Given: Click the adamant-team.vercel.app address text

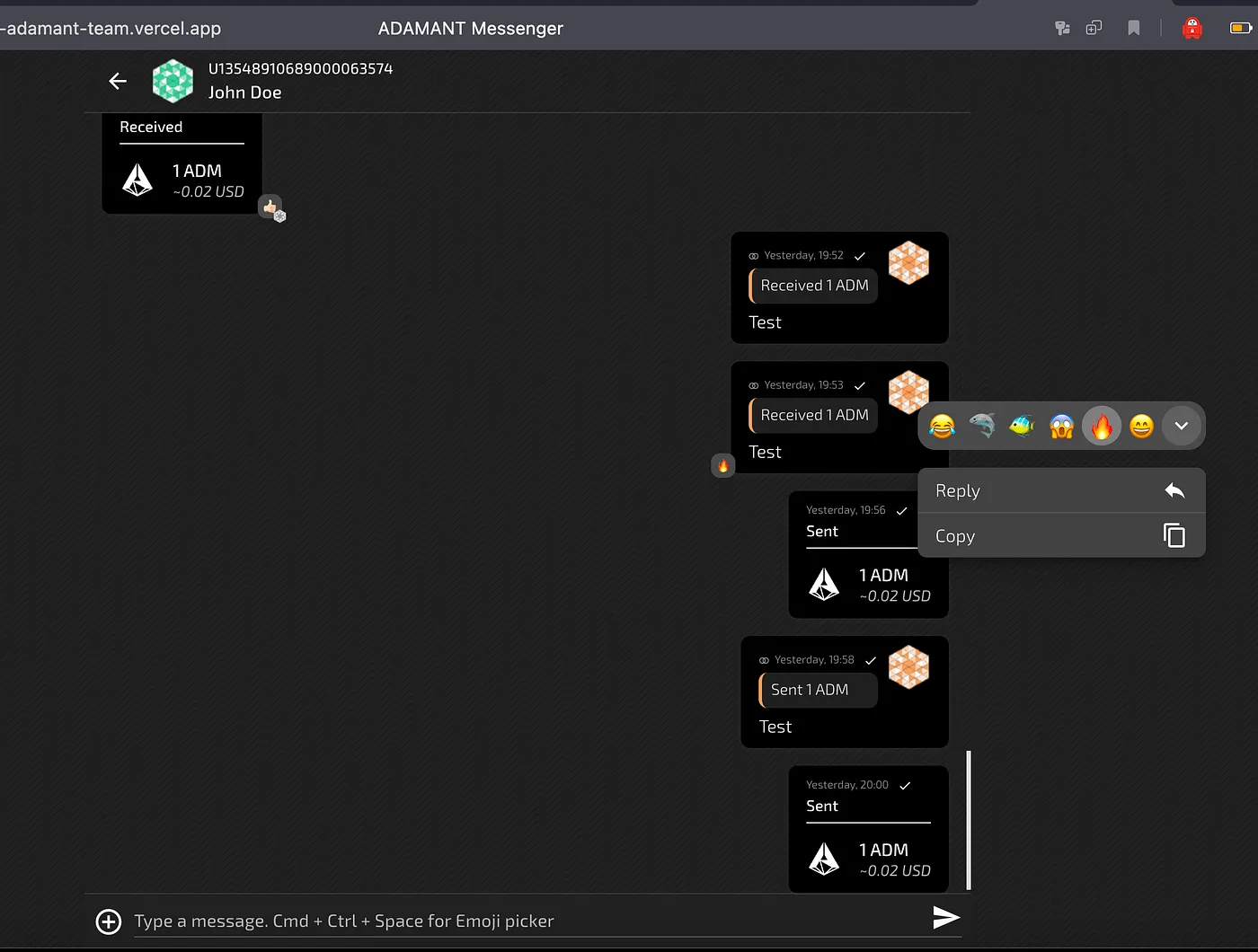Looking at the screenshot, I should click(111, 28).
